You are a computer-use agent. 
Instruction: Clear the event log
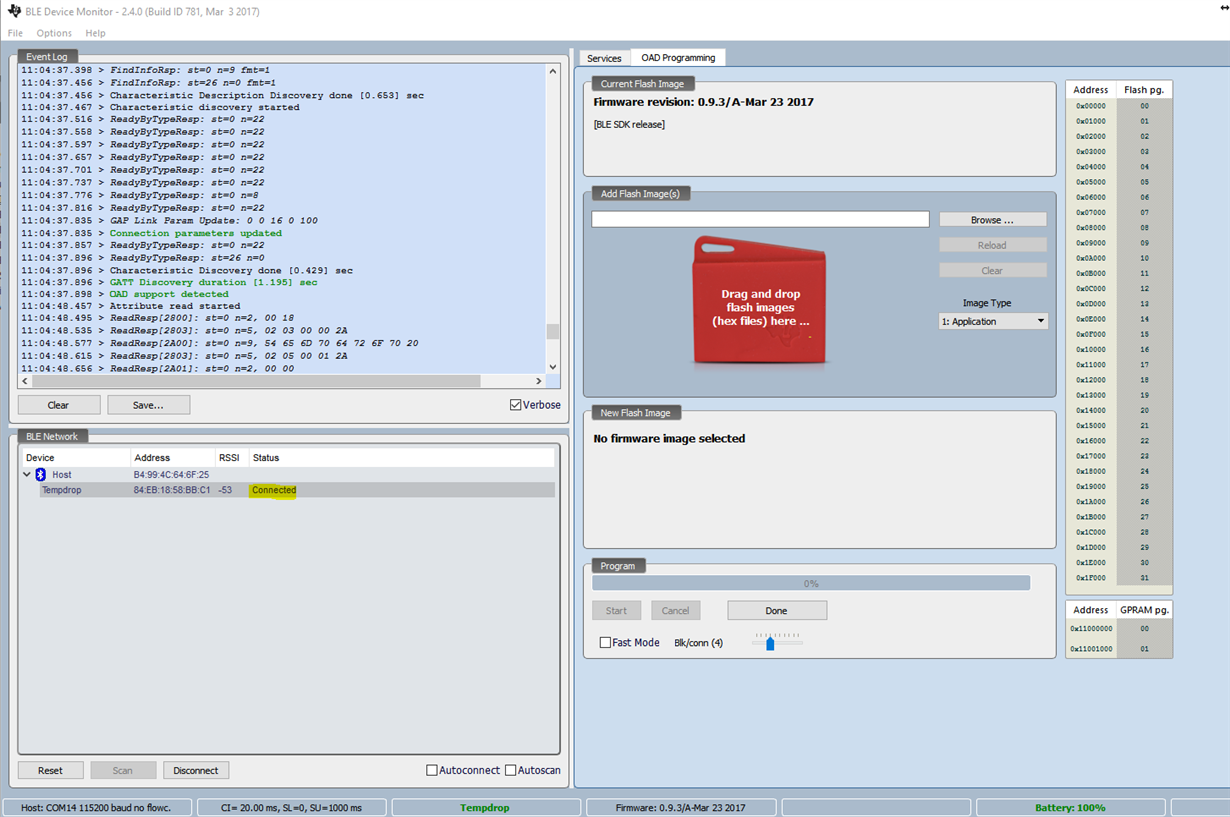59,405
